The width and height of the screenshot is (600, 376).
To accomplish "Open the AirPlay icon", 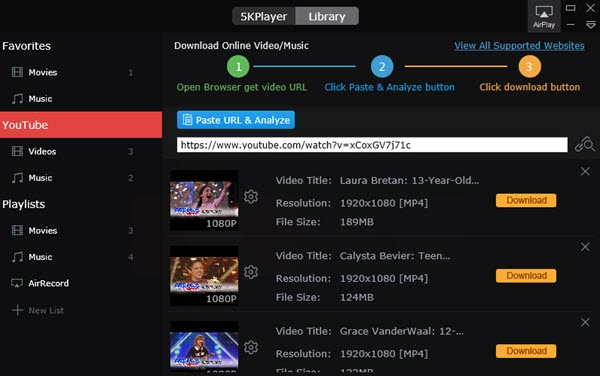I will [x=544, y=16].
